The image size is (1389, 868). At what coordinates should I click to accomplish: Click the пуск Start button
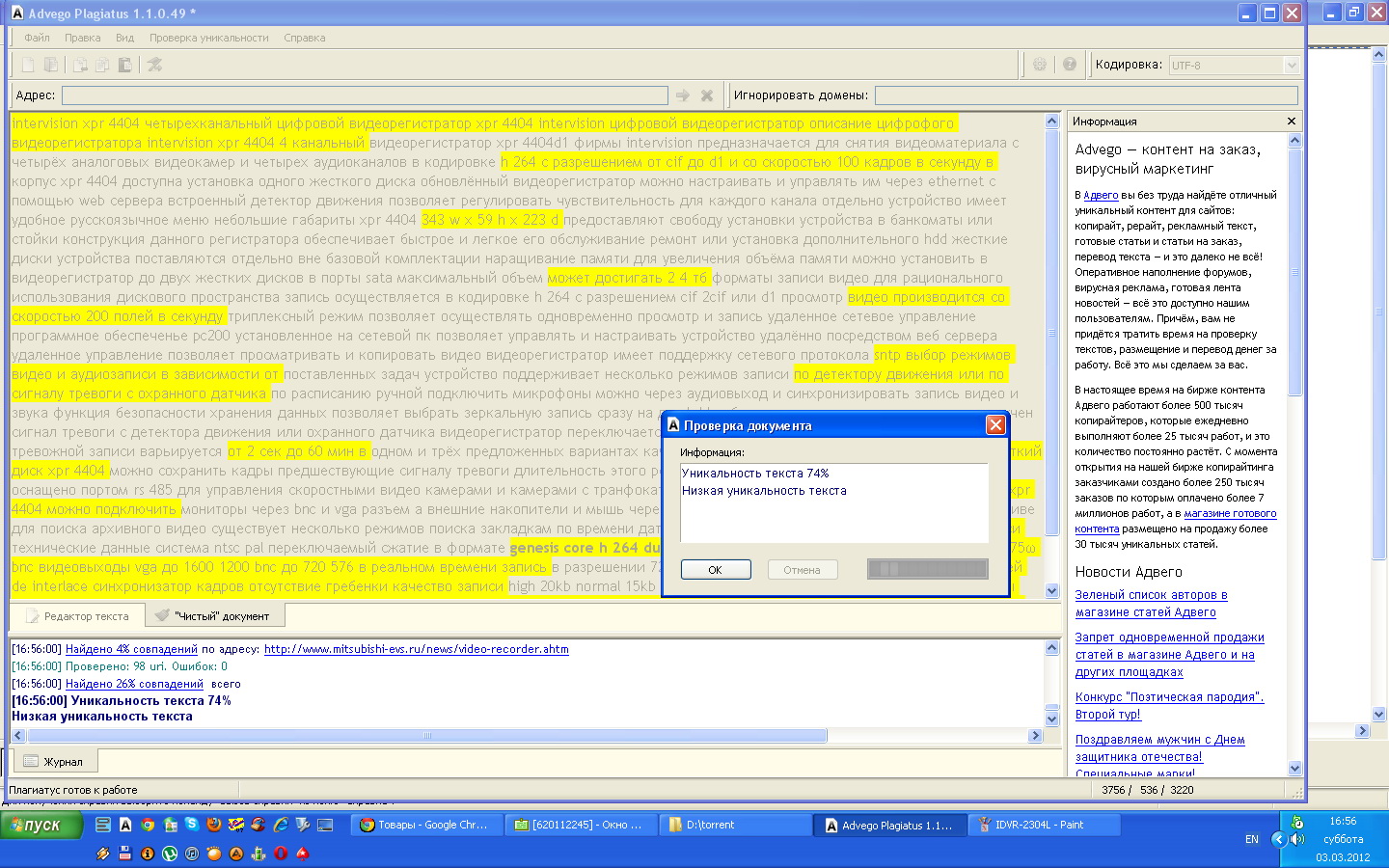coord(41,826)
